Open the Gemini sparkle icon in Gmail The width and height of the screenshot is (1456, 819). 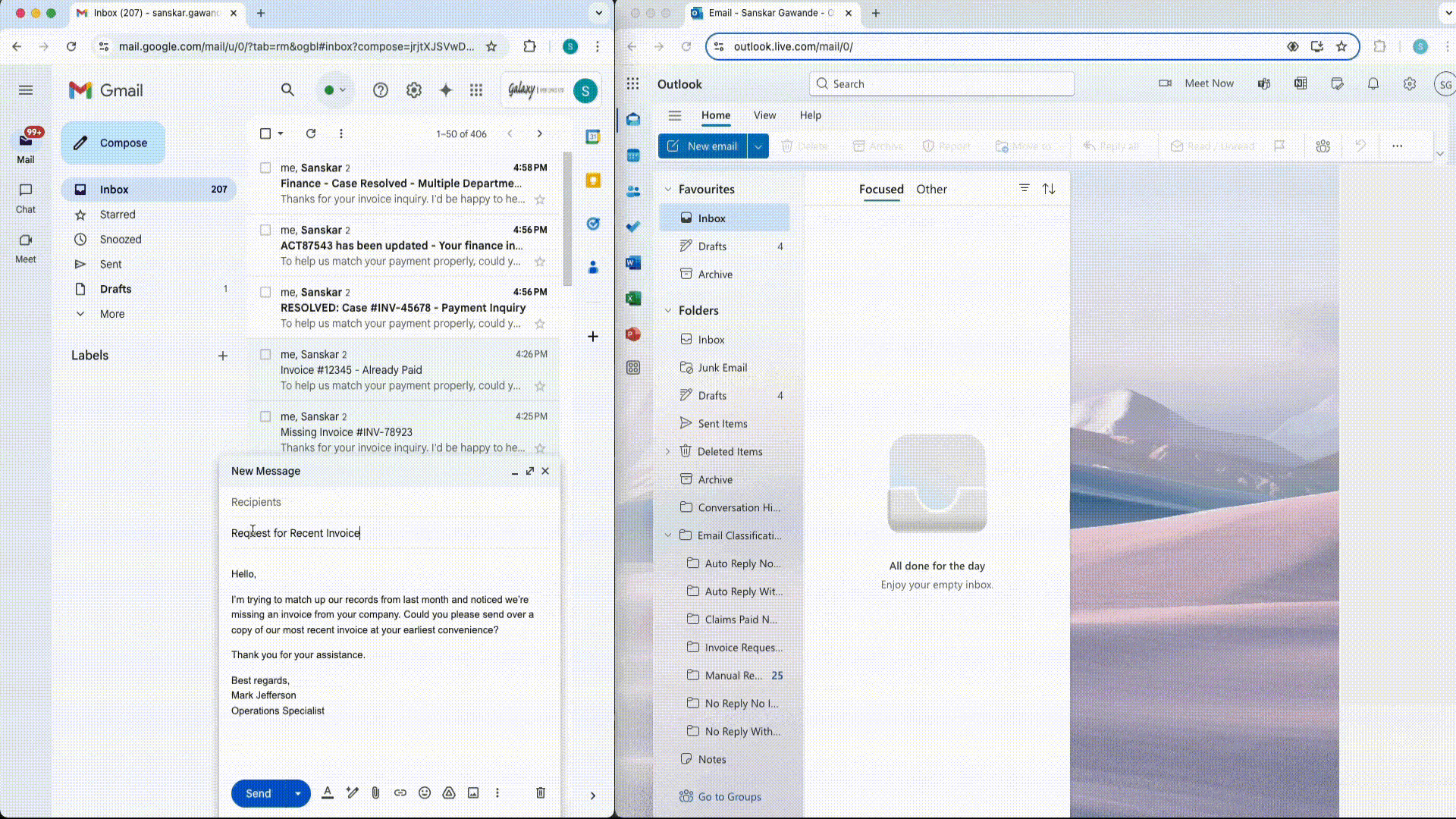pos(446,90)
